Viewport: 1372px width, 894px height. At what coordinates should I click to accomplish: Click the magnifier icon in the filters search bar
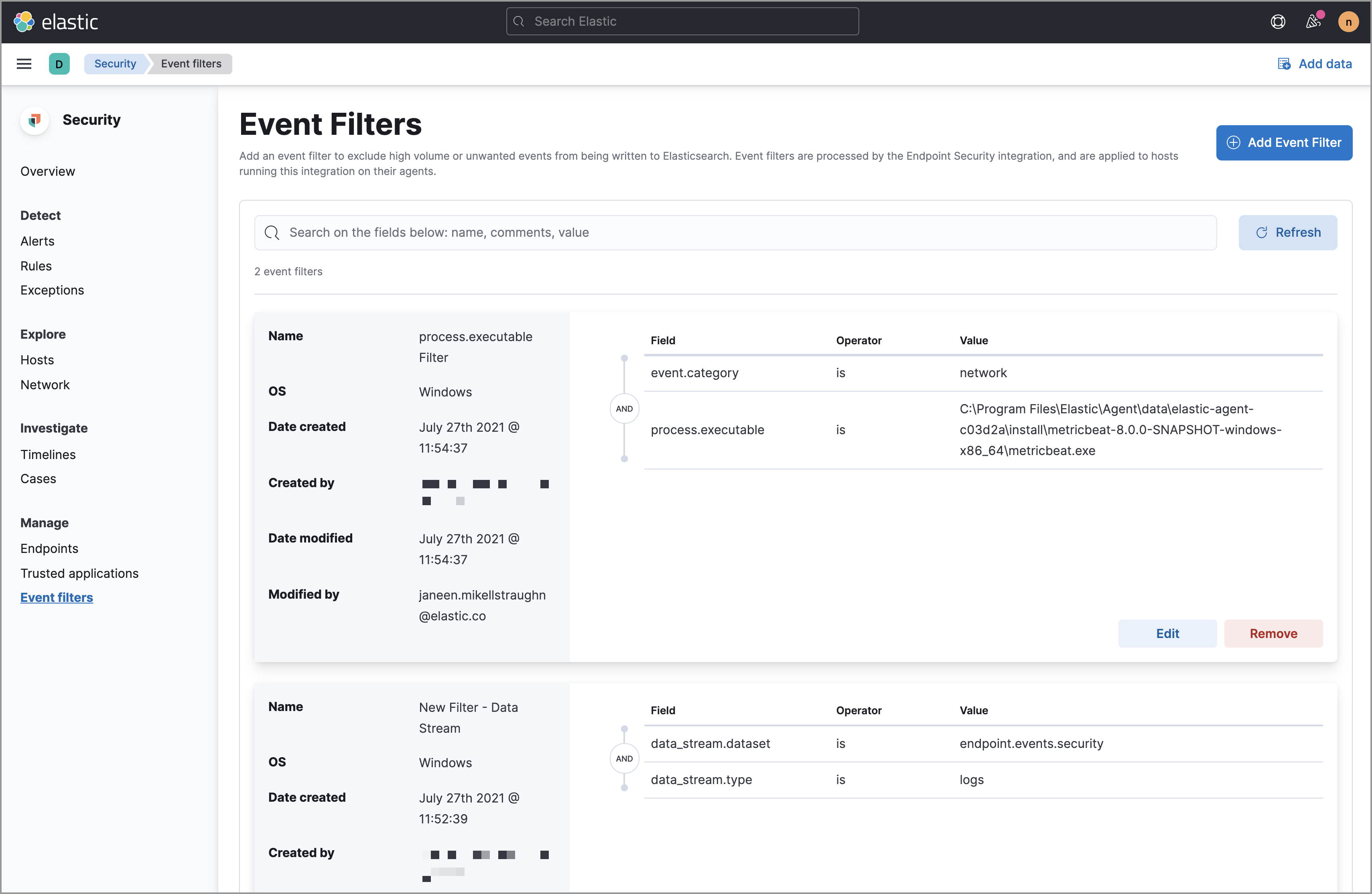pyautogui.click(x=272, y=232)
